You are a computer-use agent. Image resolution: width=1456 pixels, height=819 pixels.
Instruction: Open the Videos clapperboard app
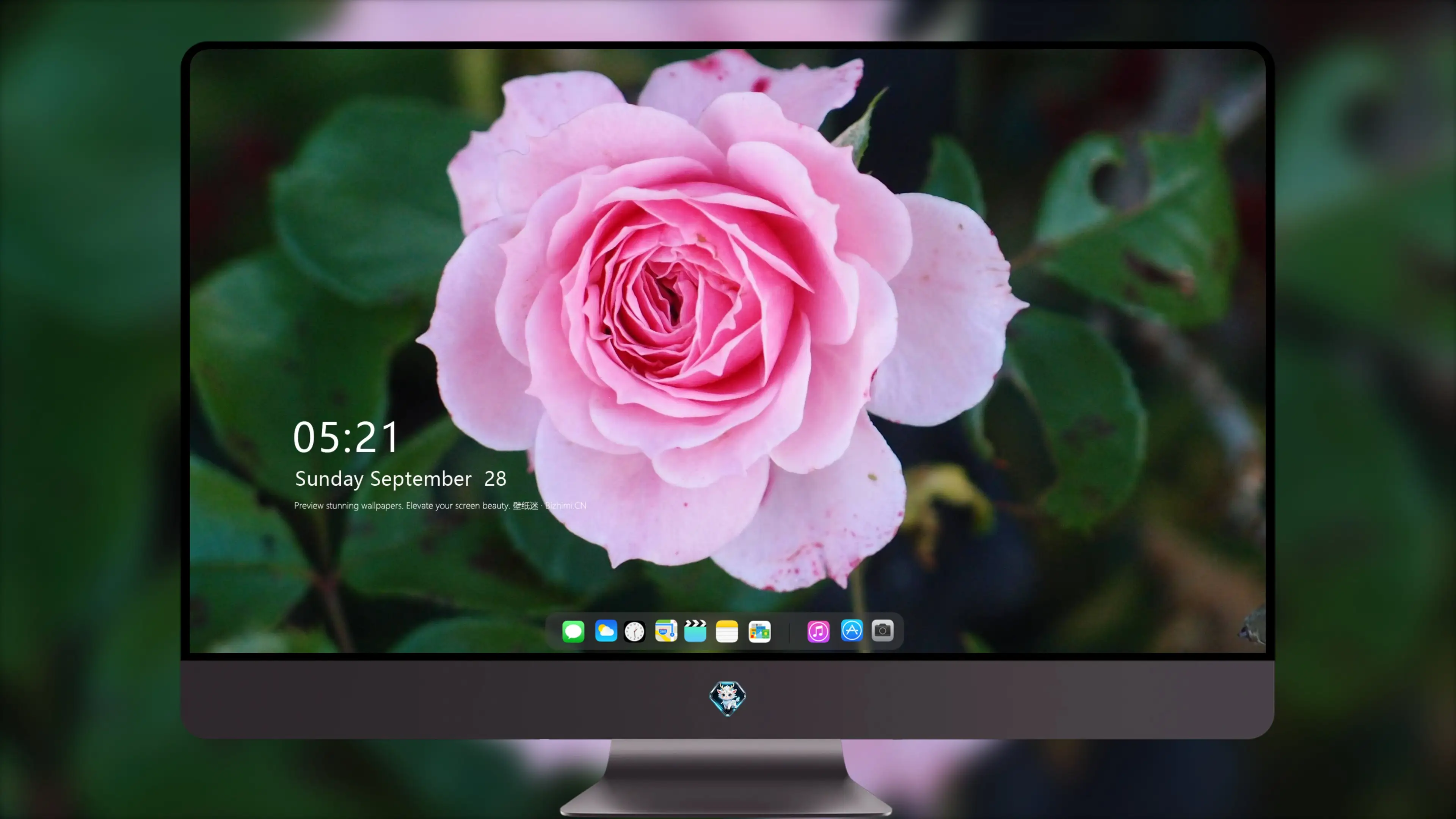click(695, 631)
